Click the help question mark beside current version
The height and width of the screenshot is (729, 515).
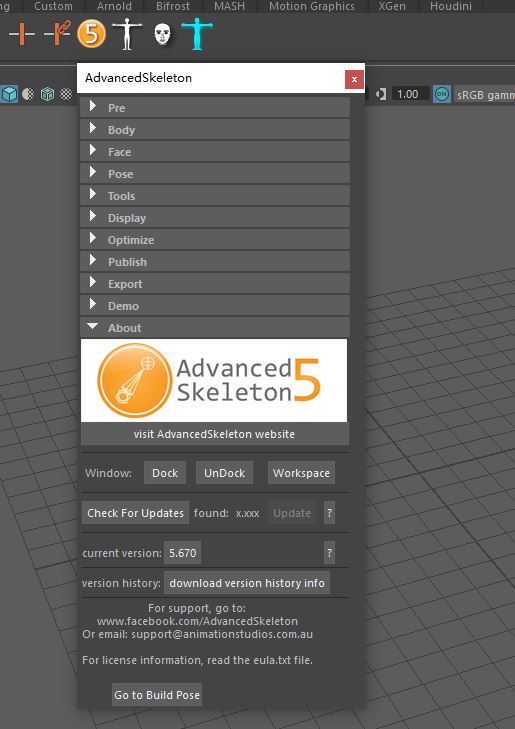(329, 553)
